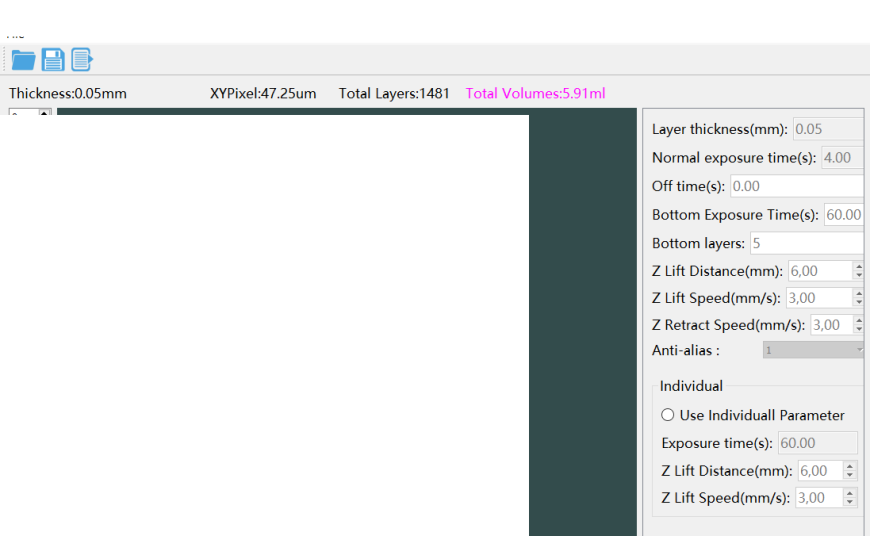Click the magenta Total Volumes:5.91ml text
This screenshot has height=536, width=870.
tap(535, 93)
